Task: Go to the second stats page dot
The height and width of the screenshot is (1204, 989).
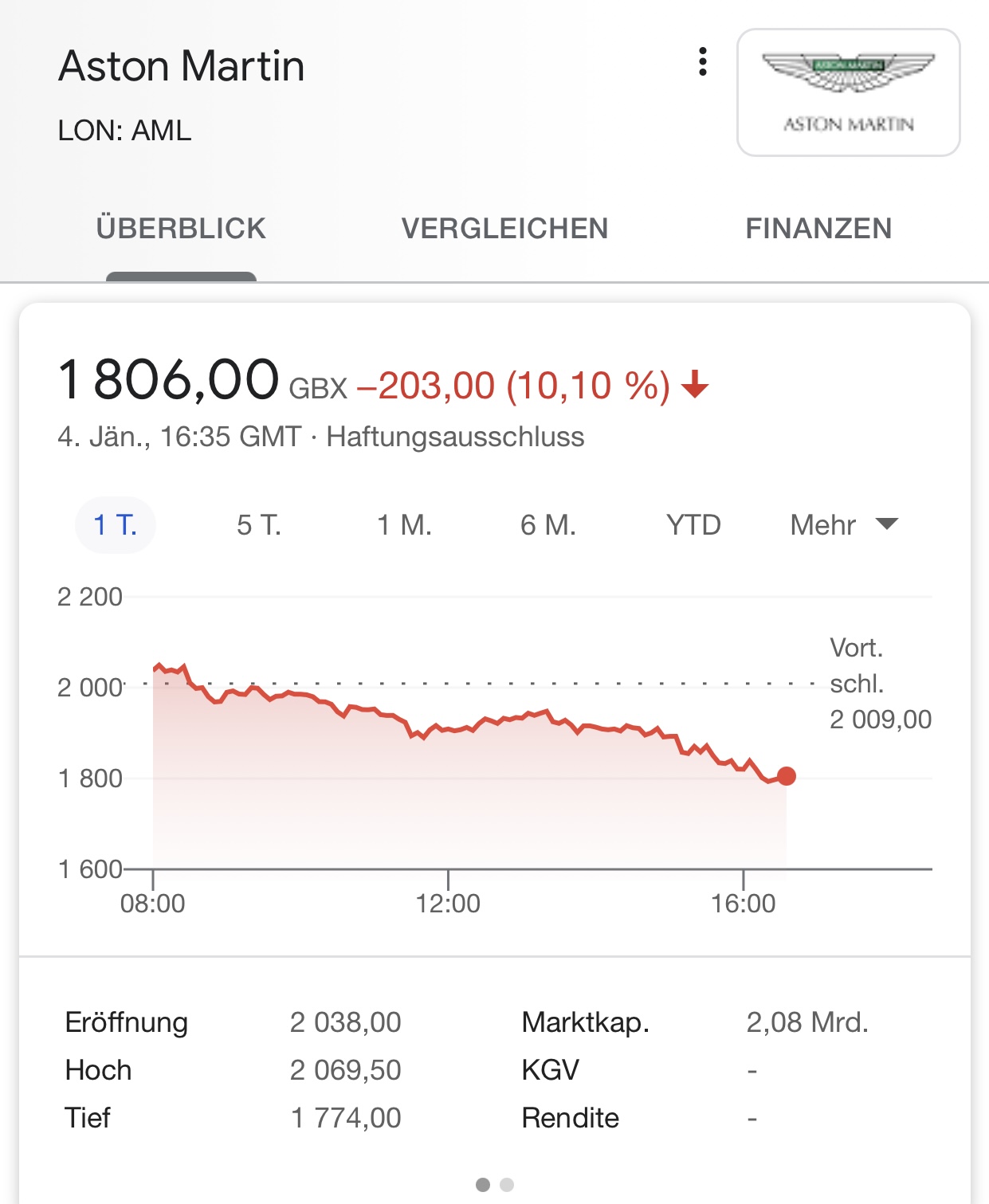Action: click(507, 1185)
